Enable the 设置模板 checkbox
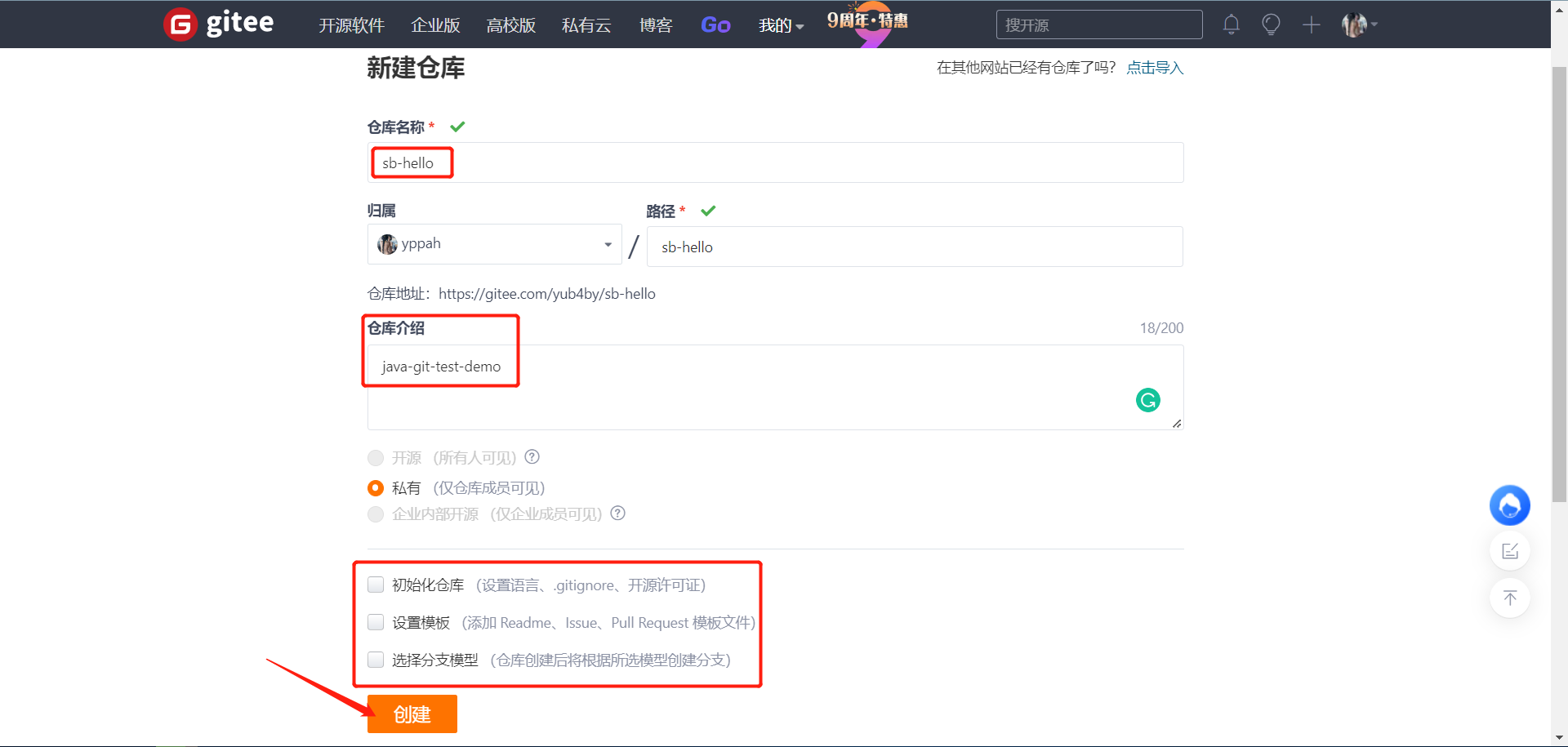Image resolution: width=1568 pixels, height=747 pixels. click(376, 622)
